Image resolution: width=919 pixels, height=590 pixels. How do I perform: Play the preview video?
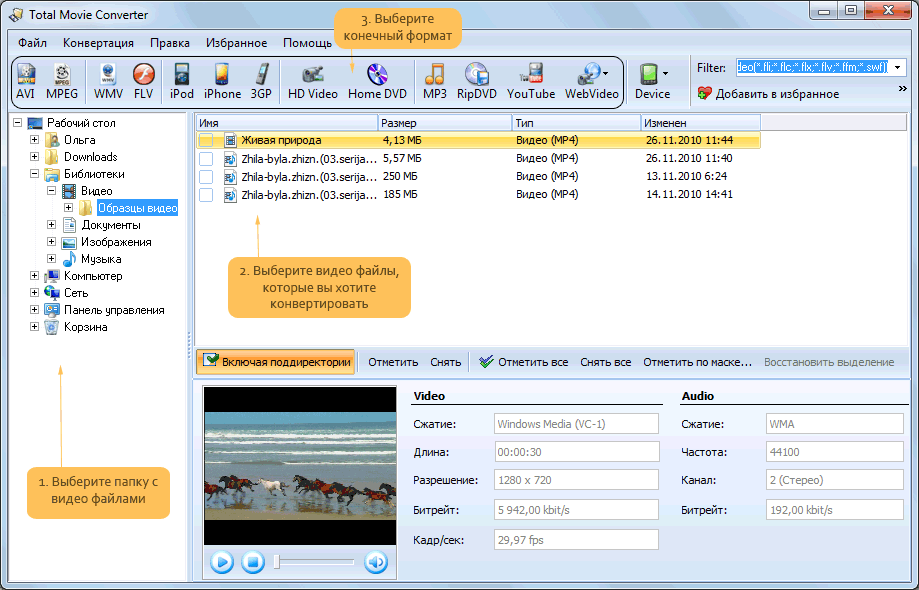click(x=222, y=562)
